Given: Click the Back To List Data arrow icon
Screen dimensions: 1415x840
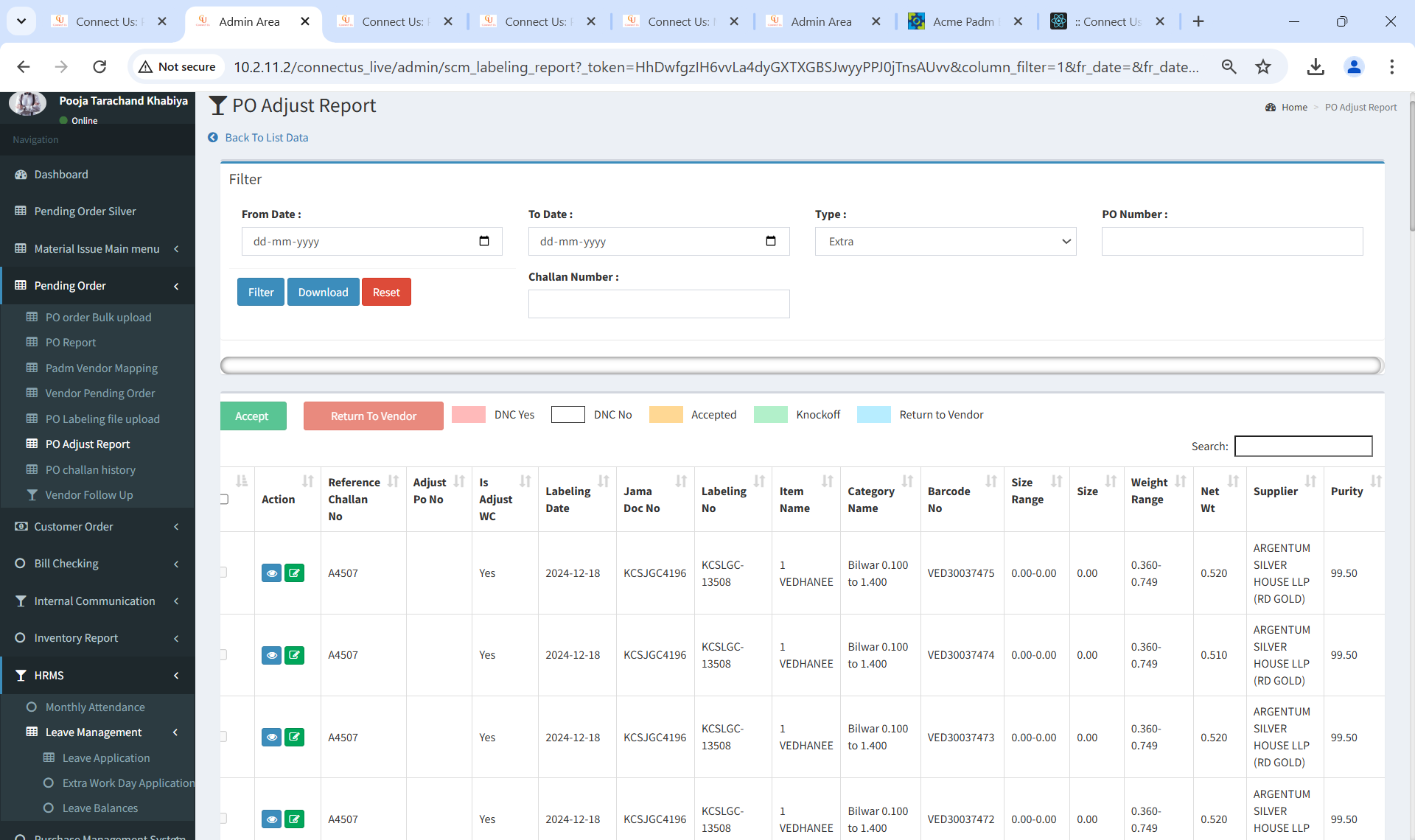Looking at the screenshot, I should (x=213, y=138).
